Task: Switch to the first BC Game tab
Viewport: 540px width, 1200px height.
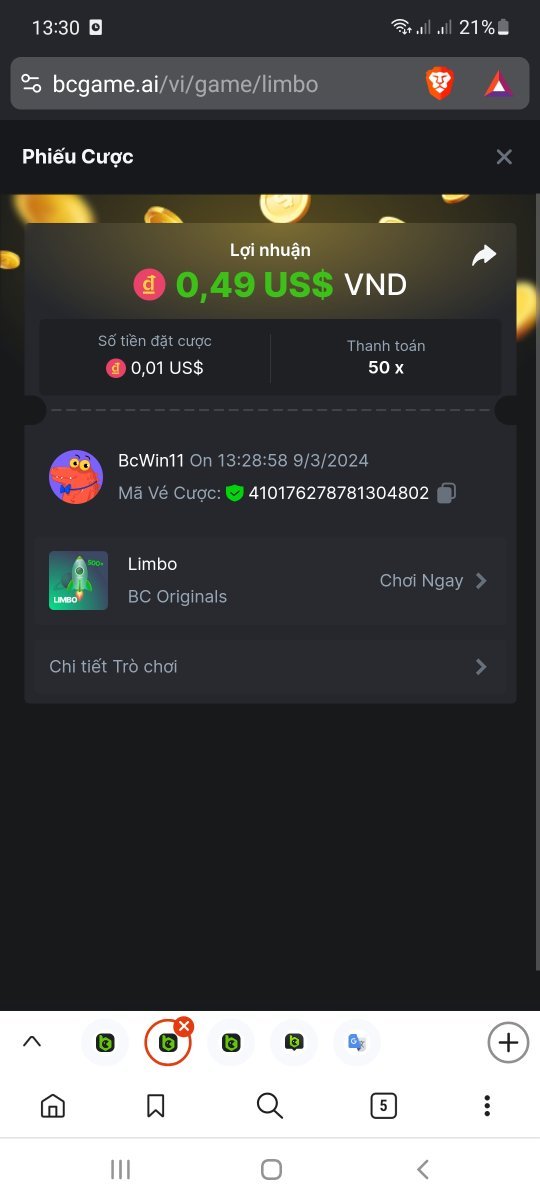Action: tap(105, 1043)
